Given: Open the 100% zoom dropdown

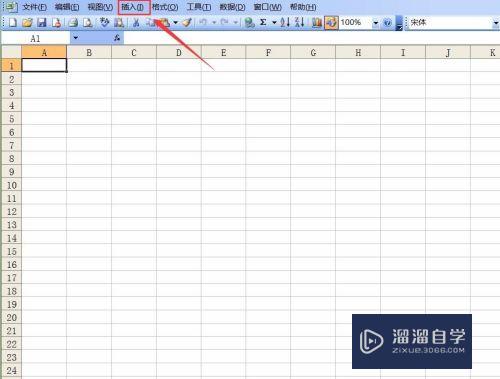Looking at the screenshot, I should [376, 23].
